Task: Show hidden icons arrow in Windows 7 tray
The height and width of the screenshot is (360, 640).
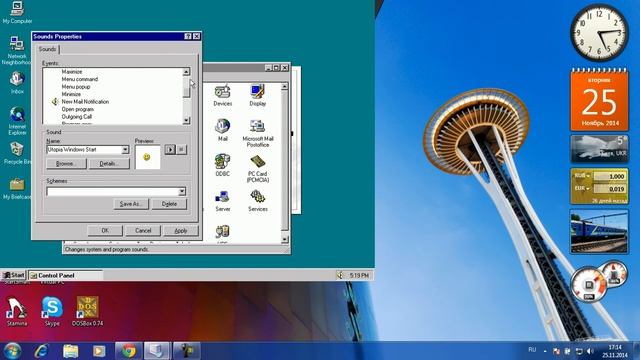Action: pyautogui.click(x=545, y=351)
